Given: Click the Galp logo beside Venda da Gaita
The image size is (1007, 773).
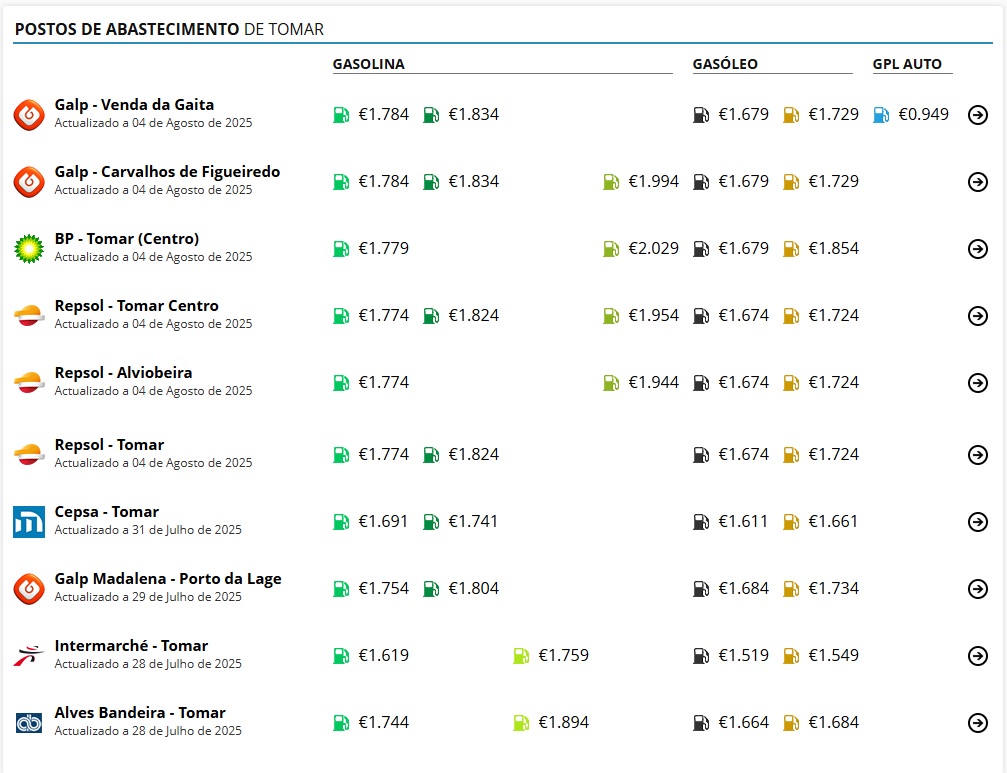Looking at the screenshot, I should tap(29, 115).
